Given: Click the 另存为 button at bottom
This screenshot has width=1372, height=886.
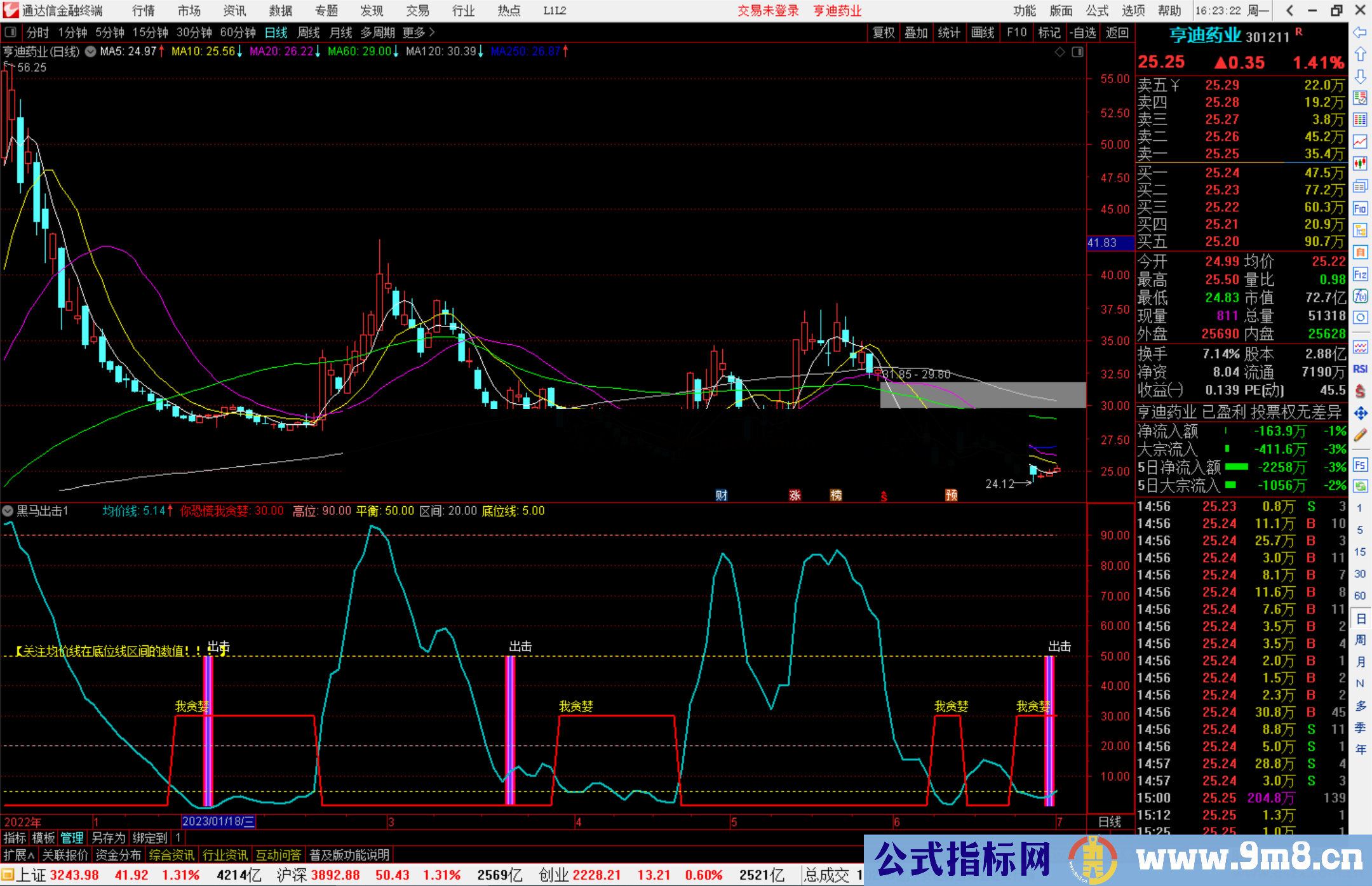Looking at the screenshot, I should 109,838.
